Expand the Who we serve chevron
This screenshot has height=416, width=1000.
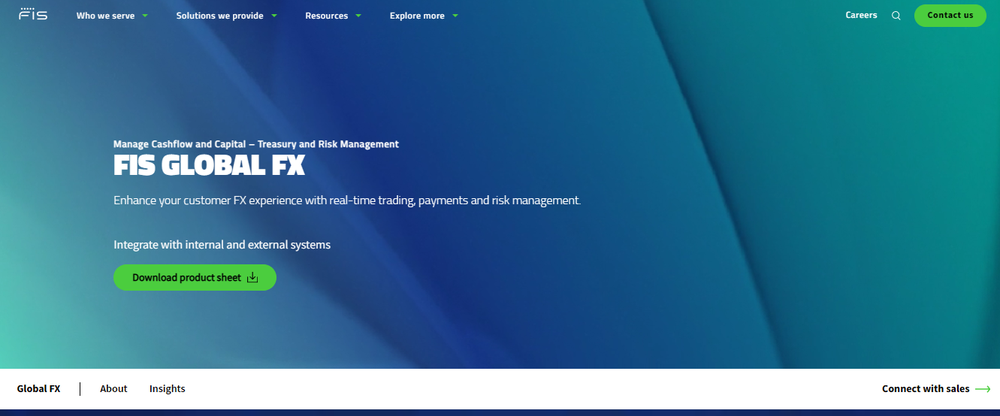[145, 16]
